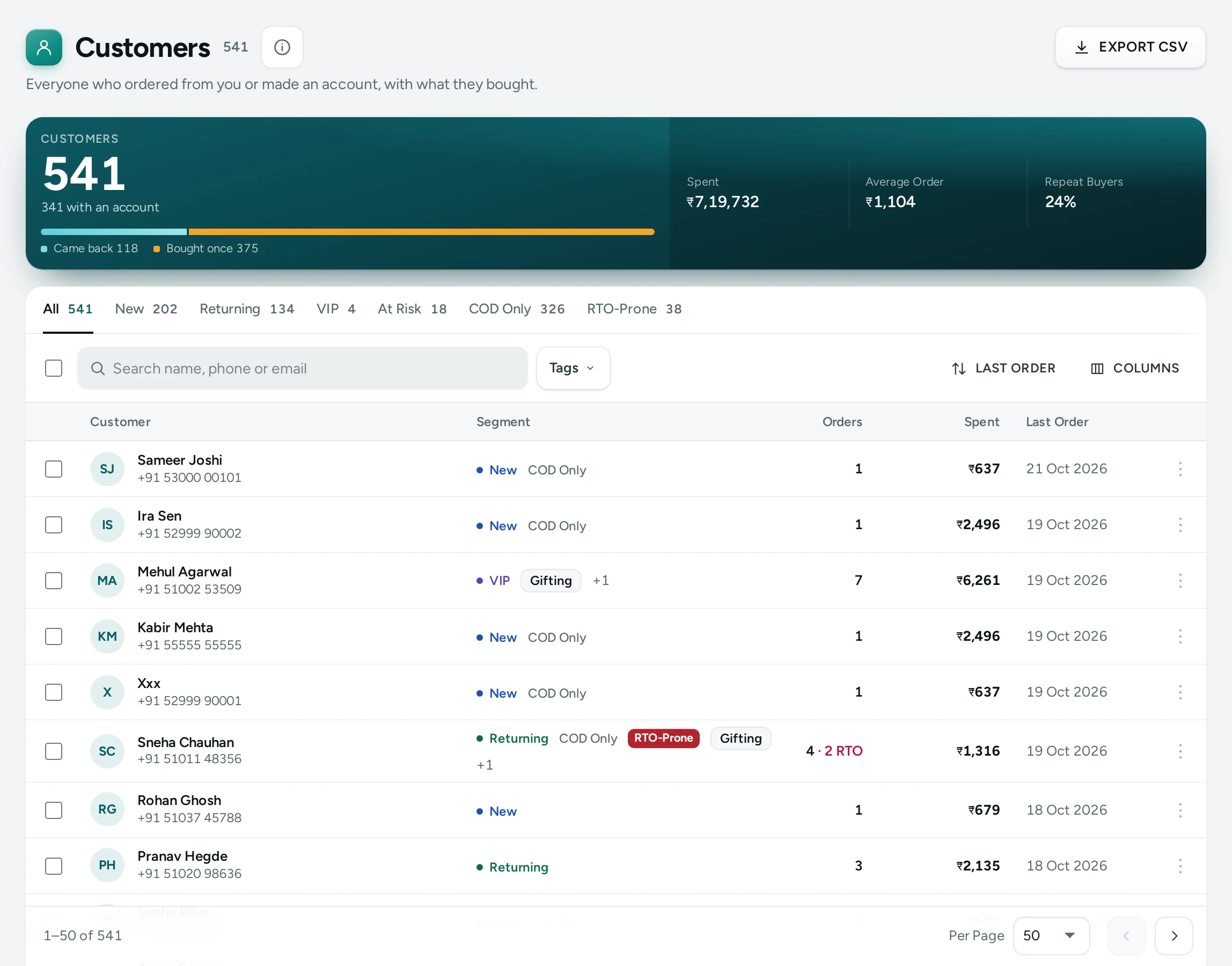1232x966 pixels.
Task: Open row menu for Sameer Joshi
Action: coord(1180,469)
